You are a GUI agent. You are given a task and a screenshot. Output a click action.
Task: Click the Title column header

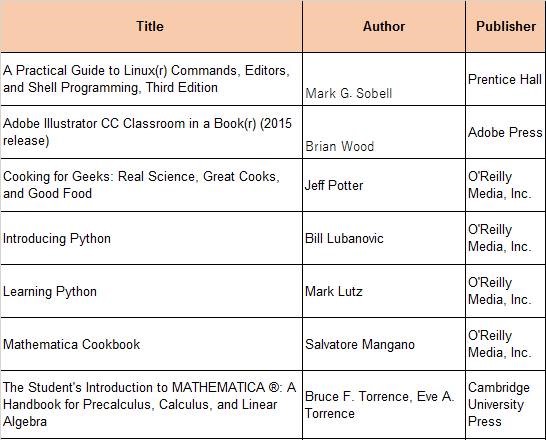151,26
